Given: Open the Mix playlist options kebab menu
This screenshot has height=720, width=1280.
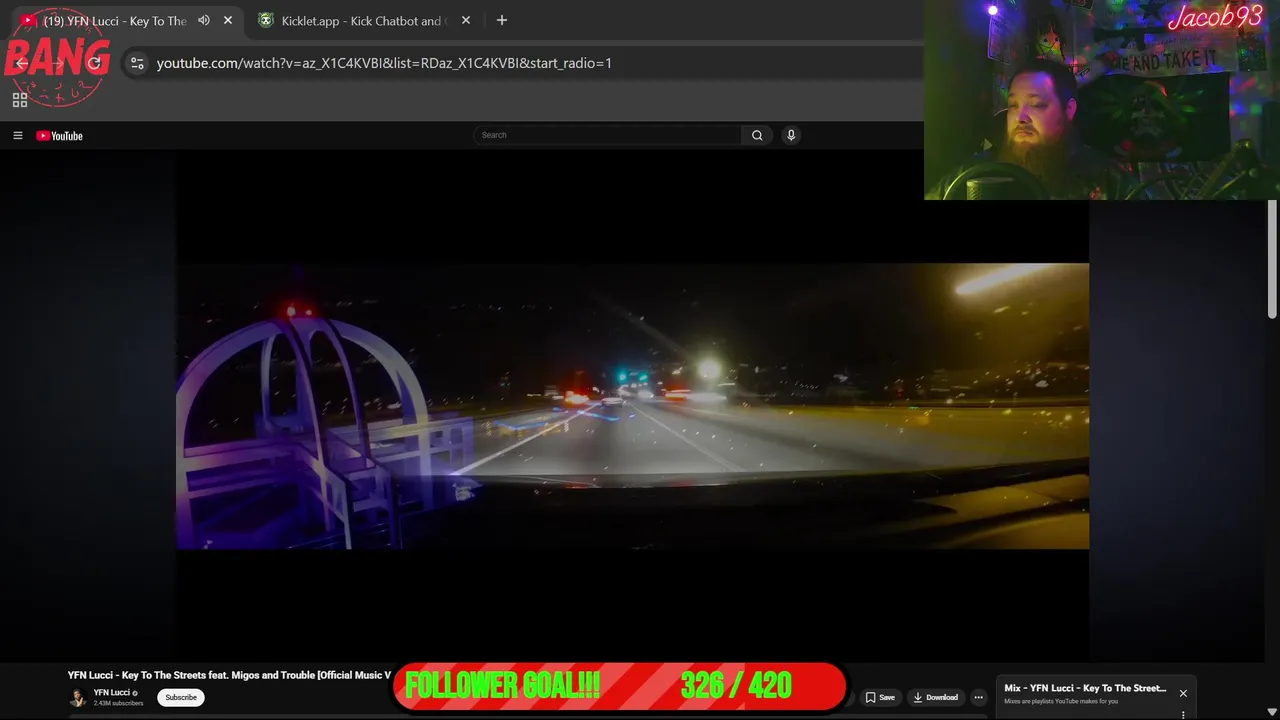Looking at the screenshot, I should (x=1183, y=714).
